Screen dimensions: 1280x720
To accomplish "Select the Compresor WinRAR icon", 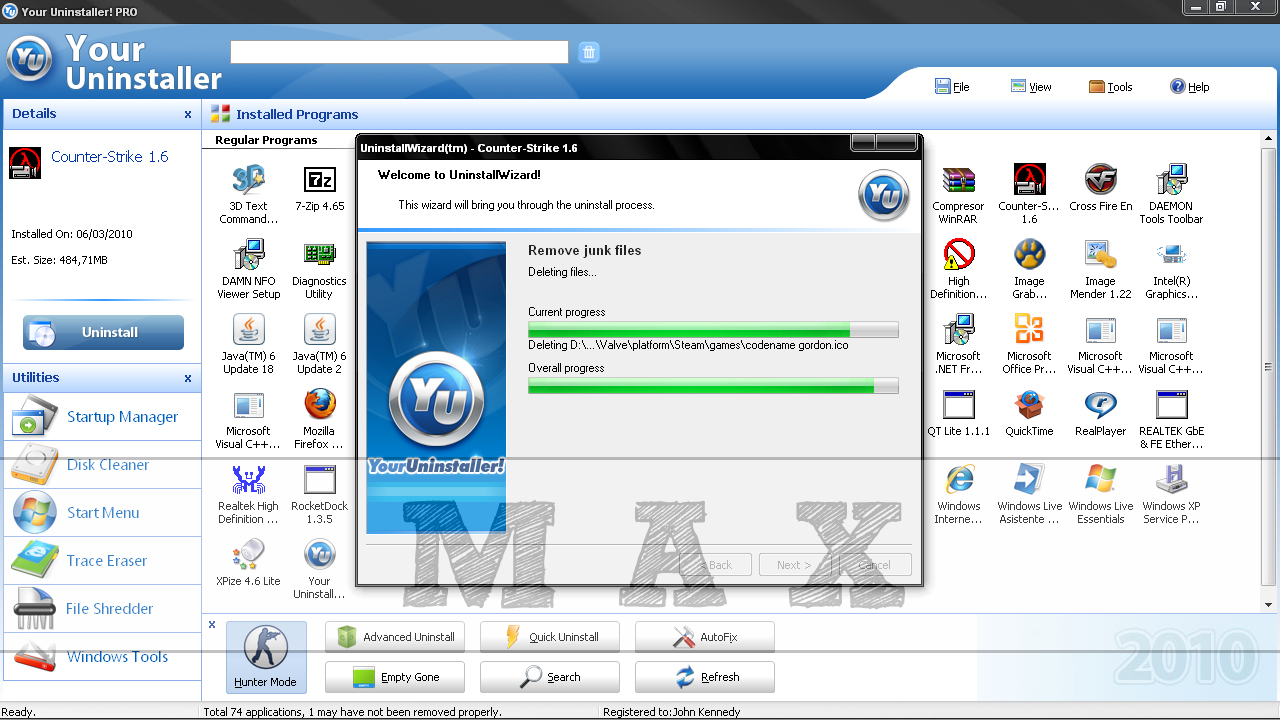I will [958, 180].
